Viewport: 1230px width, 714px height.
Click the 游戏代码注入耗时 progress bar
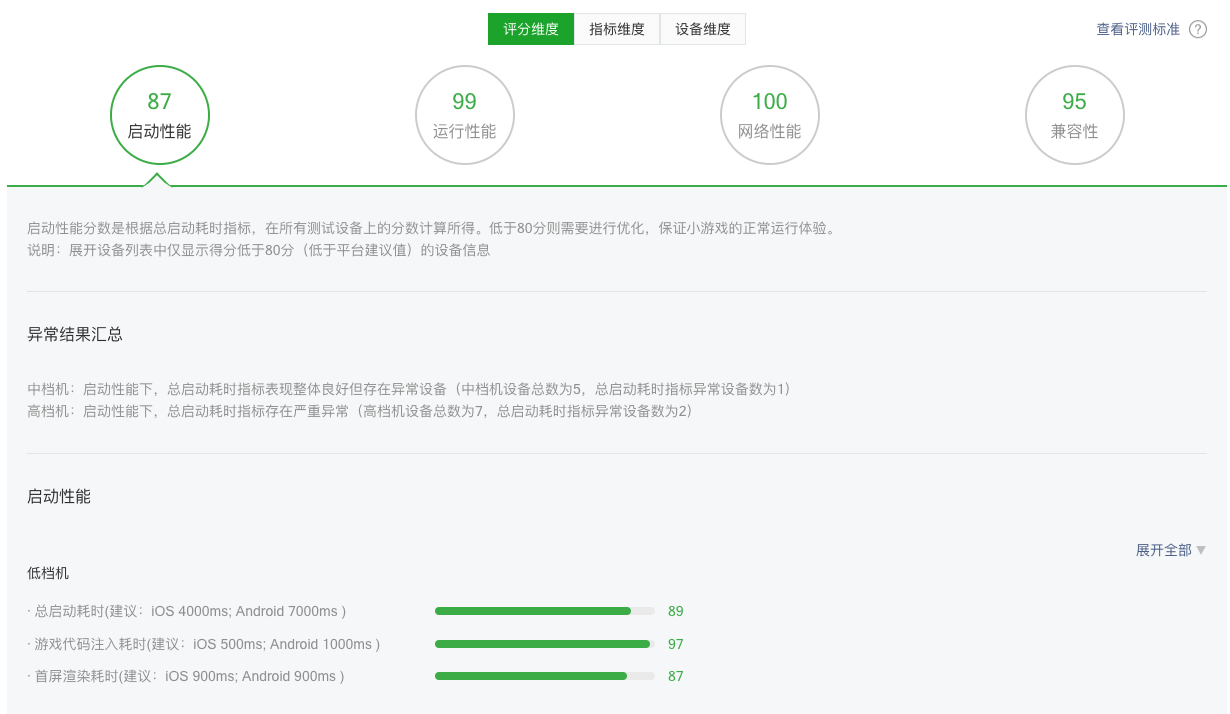point(545,644)
